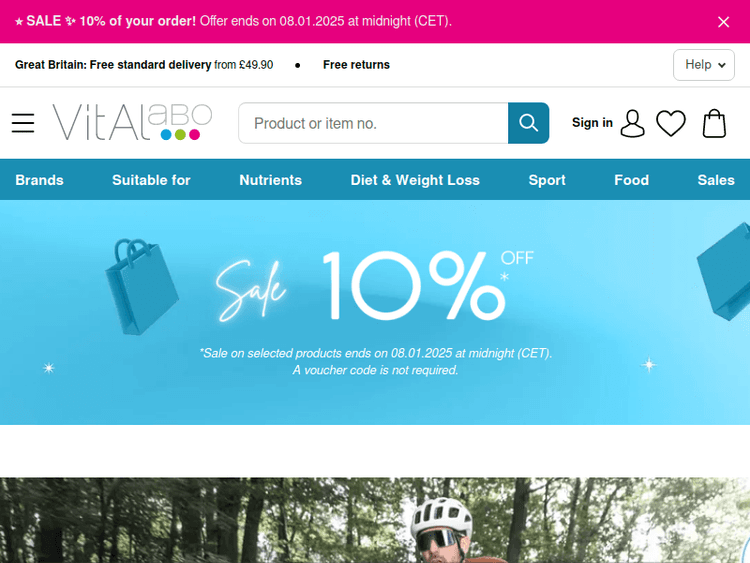Open the Suitable for menu
The height and width of the screenshot is (563, 750).
click(151, 180)
